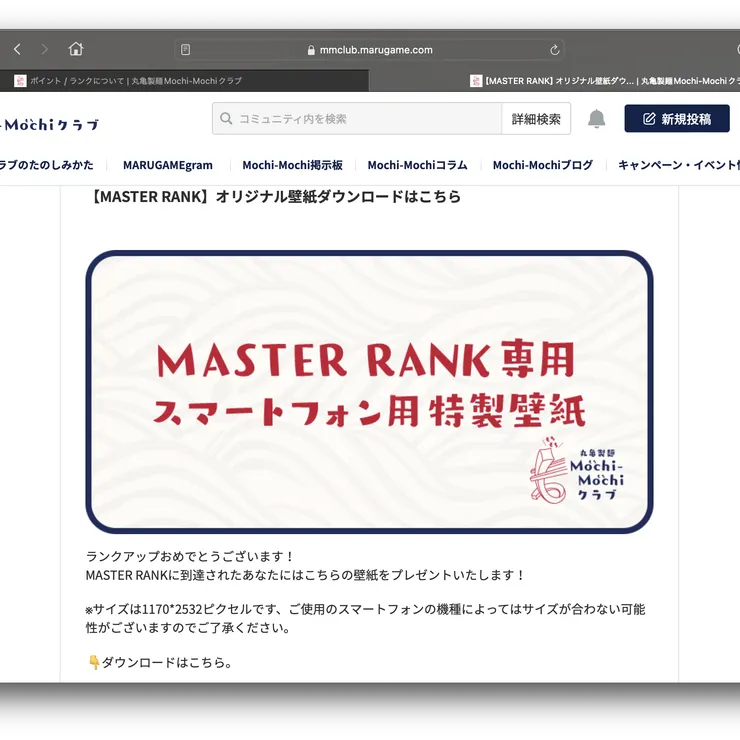740x740 pixels.
Task: Click the MASTER RANK専用 wallpaper banner image
Action: [370, 392]
